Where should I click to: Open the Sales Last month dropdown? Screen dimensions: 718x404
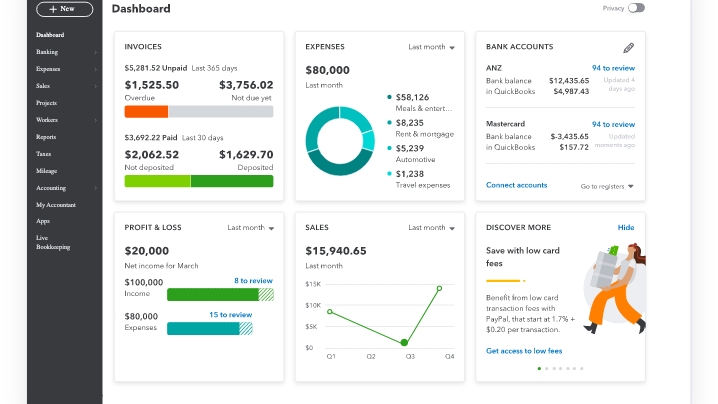(432, 228)
